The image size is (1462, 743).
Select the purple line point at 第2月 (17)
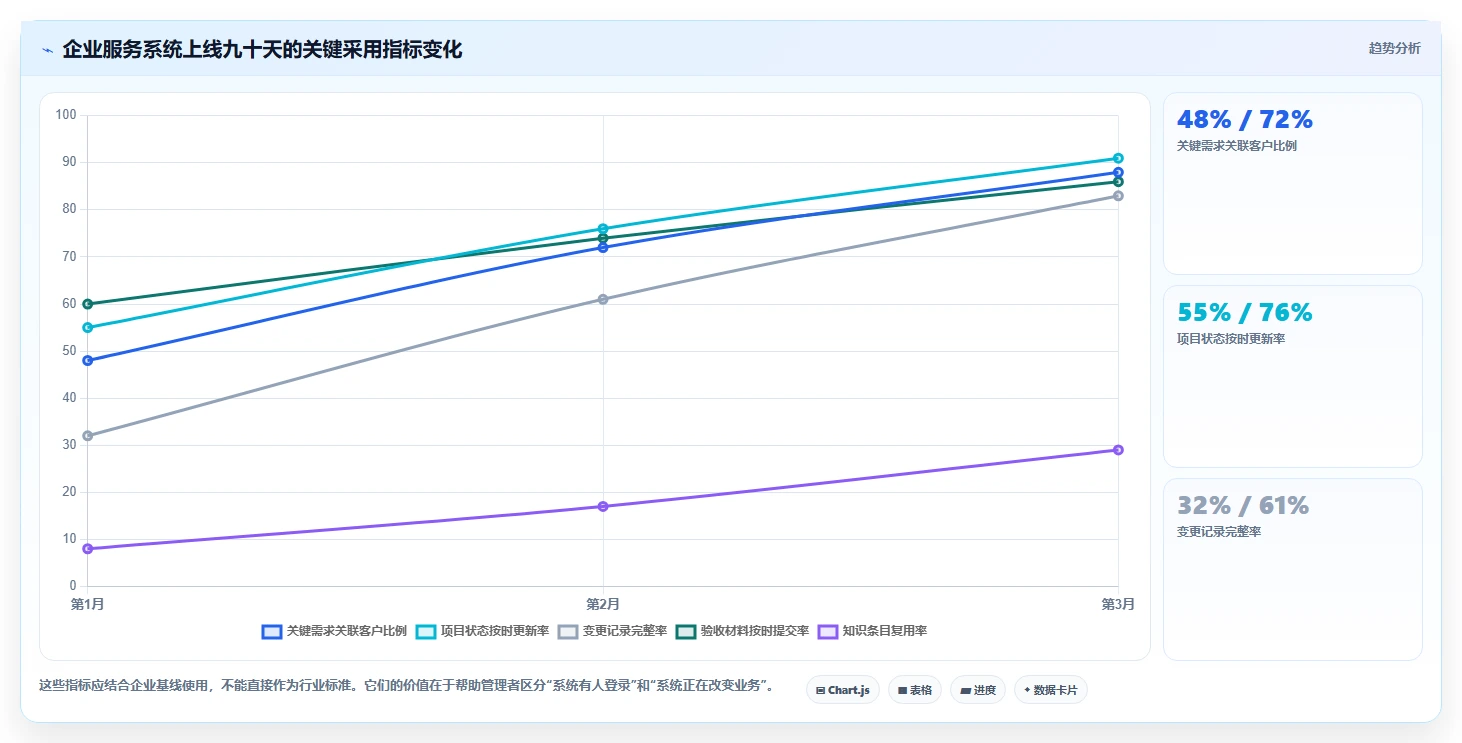tap(603, 506)
